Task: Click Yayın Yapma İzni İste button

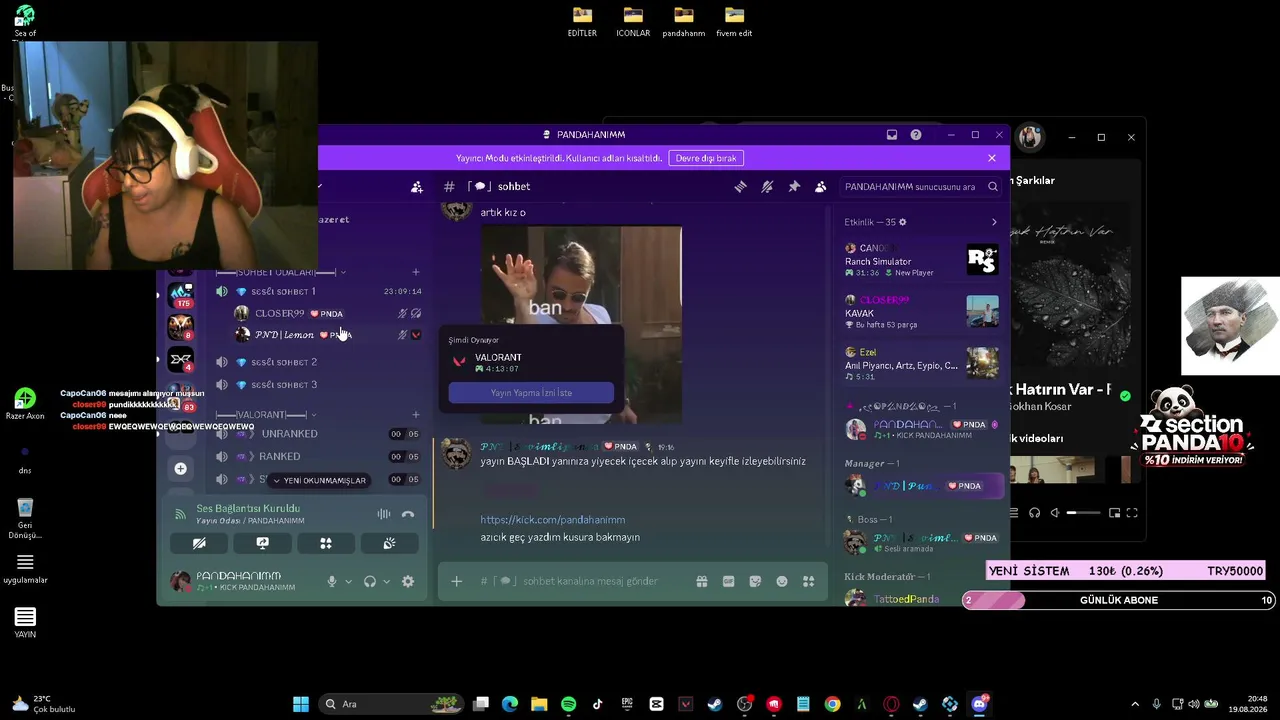Action: 531,393
